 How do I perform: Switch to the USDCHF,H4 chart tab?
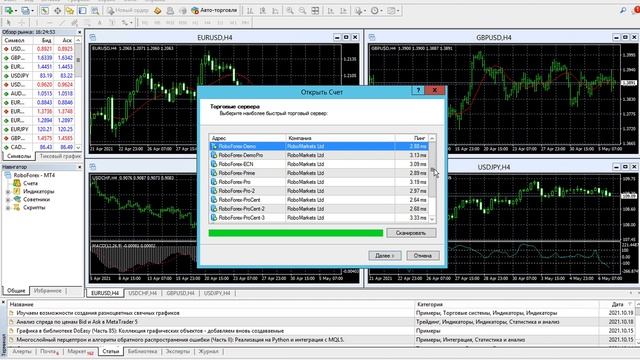142,293
